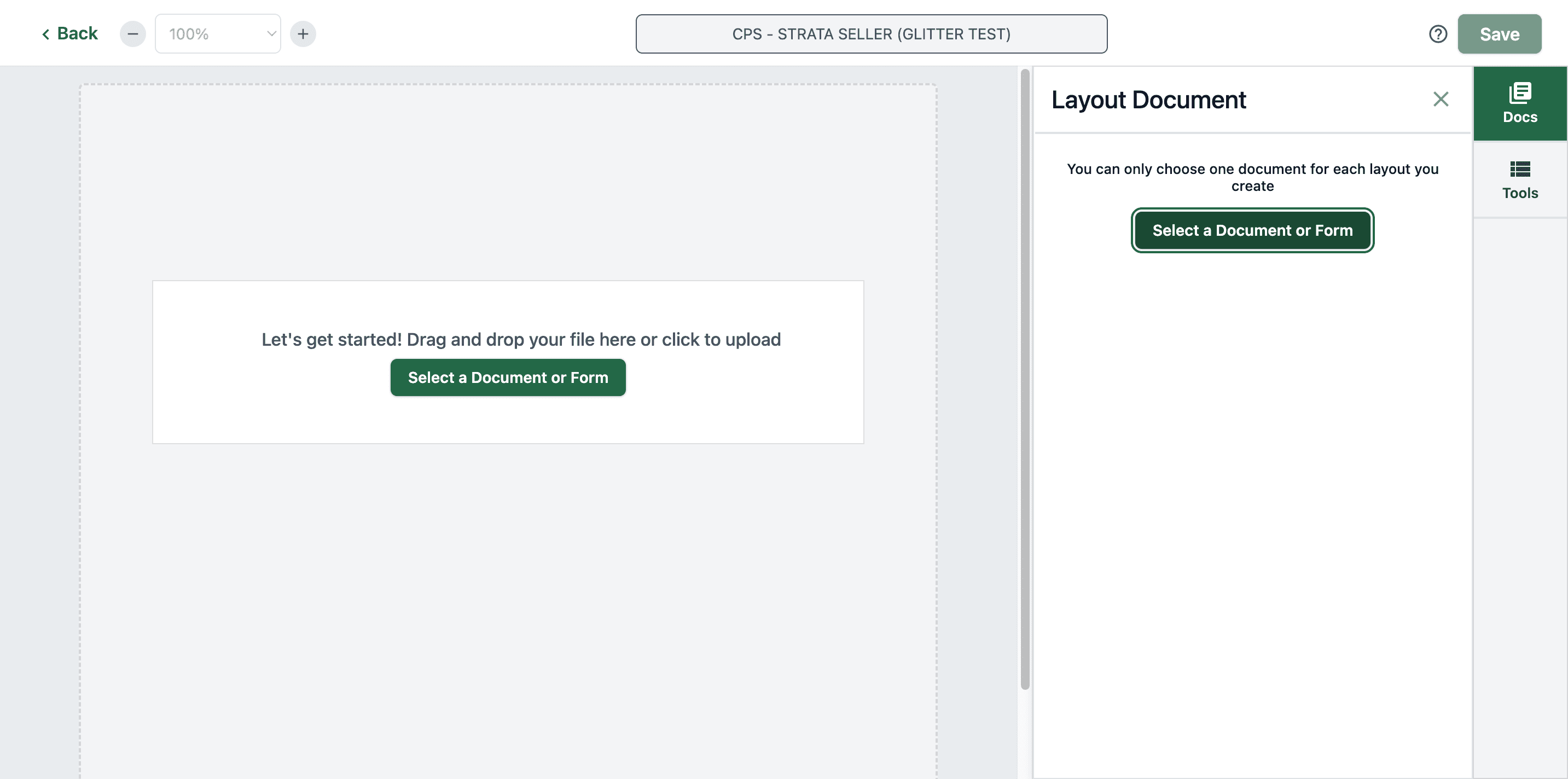Click the canvas vertical scrollbar
This screenshot has height=779, width=1568.
pyautogui.click(x=1025, y=379)
